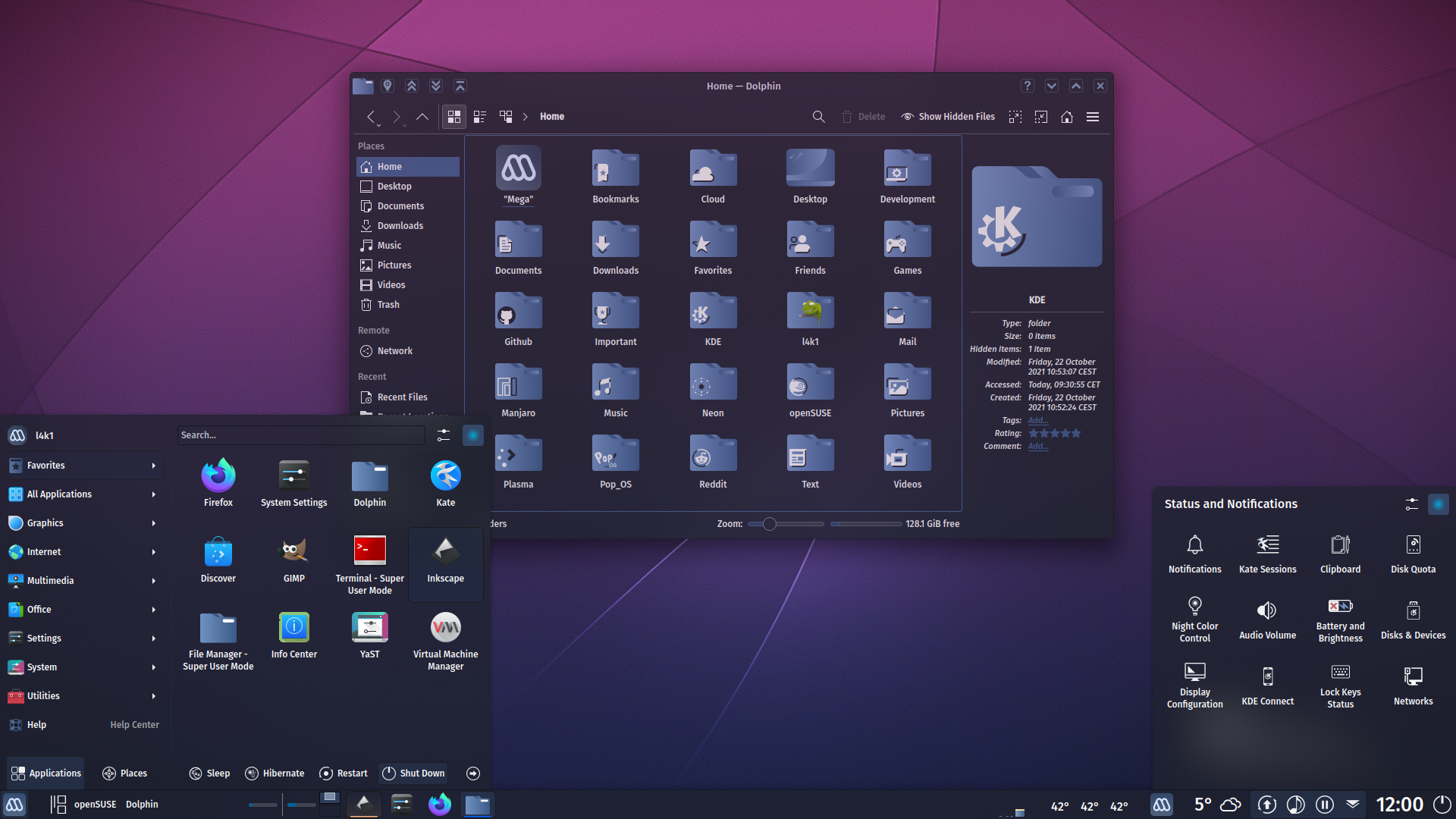
Task: Click the Restart button
Action: point(344,773)
